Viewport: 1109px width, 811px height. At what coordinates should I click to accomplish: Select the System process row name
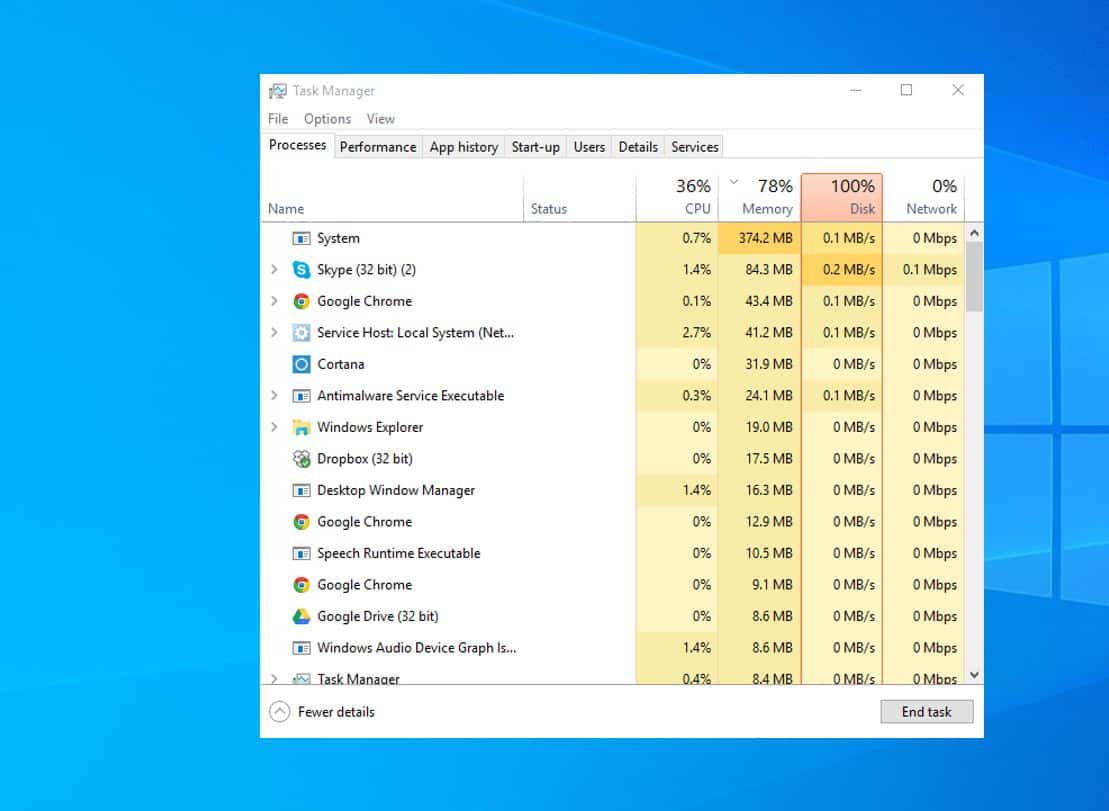[338, 238]
